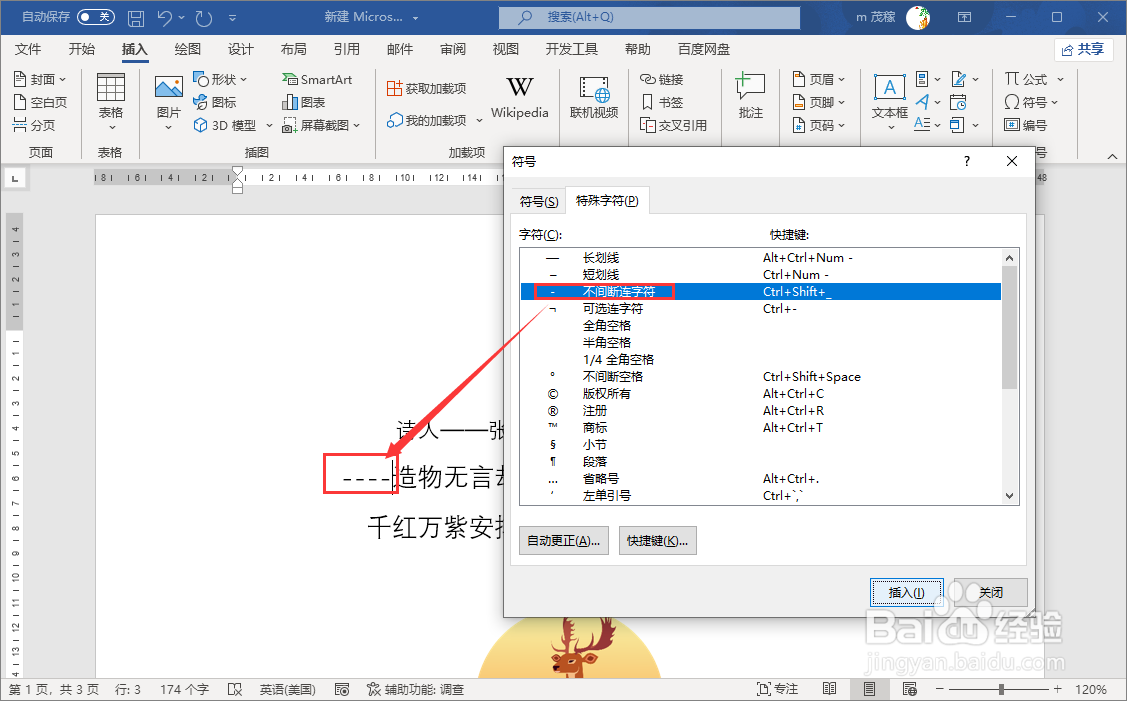Click the ruler tab selector icon
Screen dimensions: 1127x701
[x=15, y=178]
